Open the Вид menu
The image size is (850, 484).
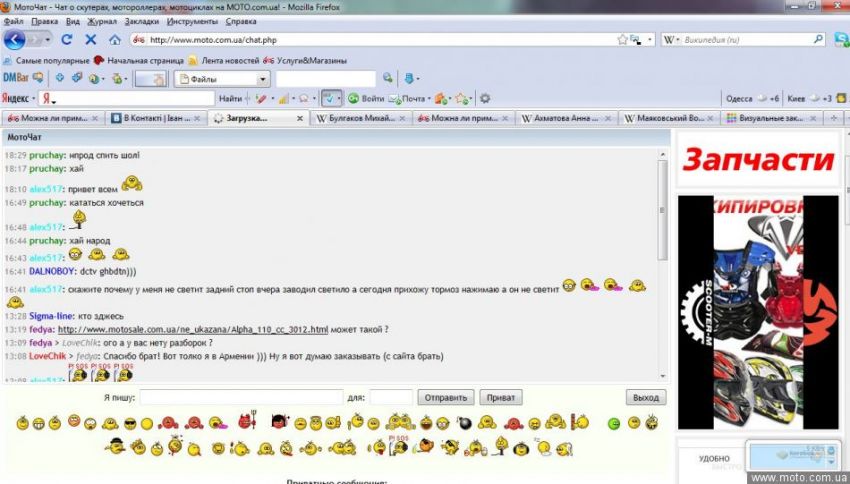[x=73, y=22]
